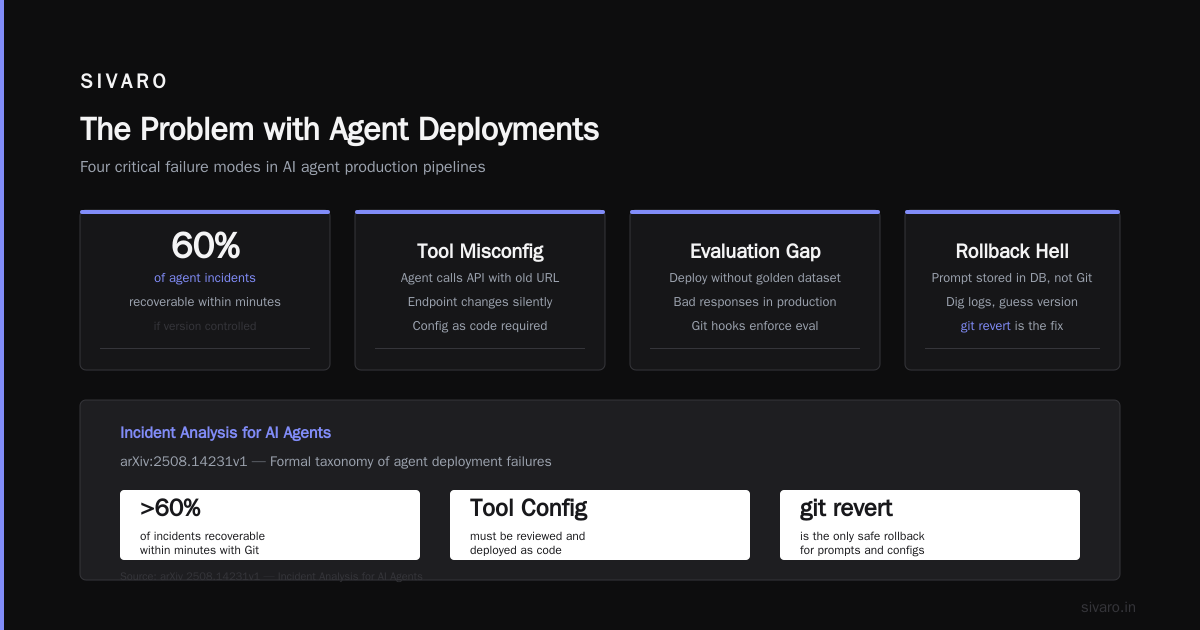This screenshot has height=630, width=1200.
Task: Click the 'git revert' white box heading
Action: pos(846,508)
